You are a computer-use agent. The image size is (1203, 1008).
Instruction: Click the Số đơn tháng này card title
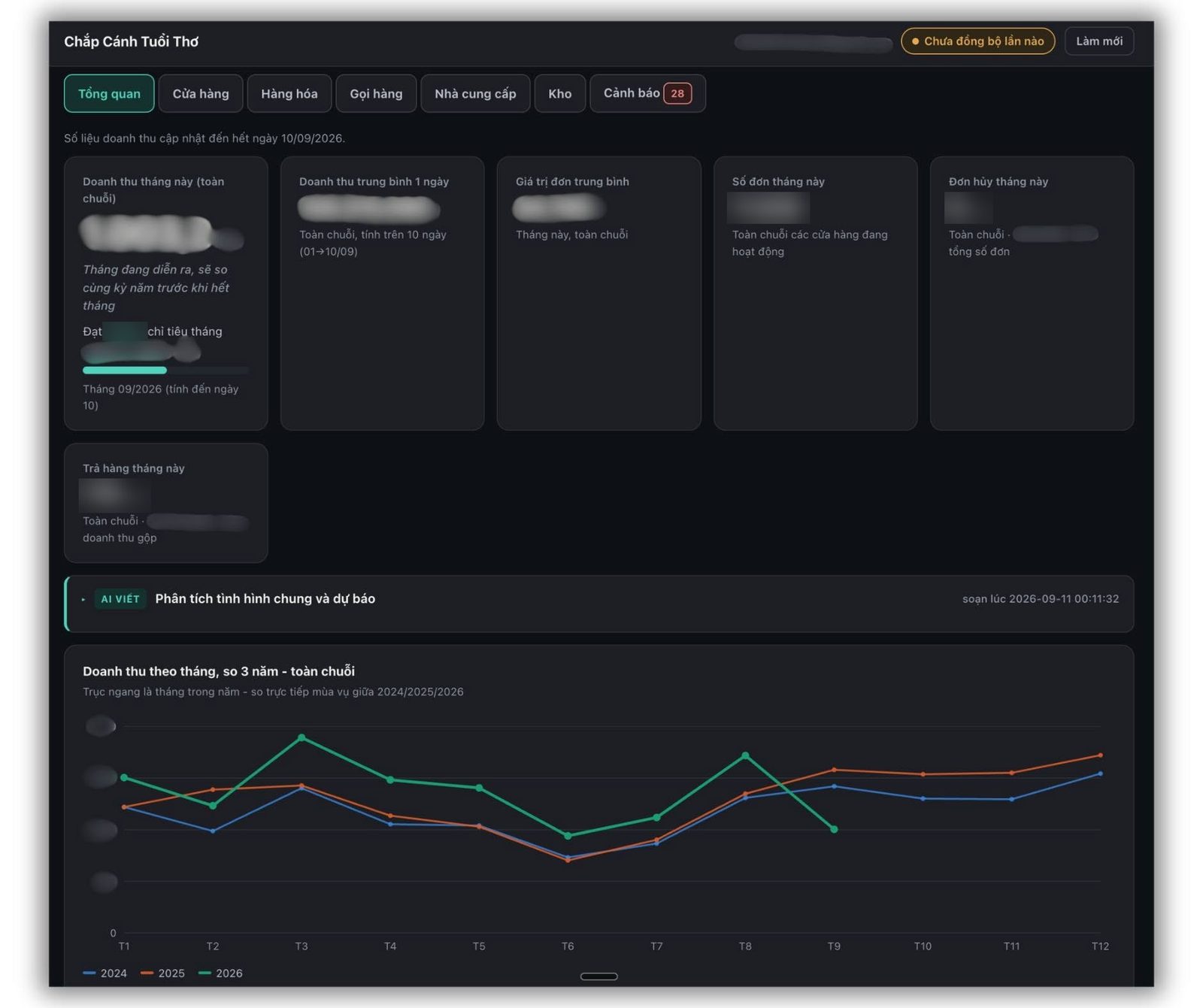778,181
